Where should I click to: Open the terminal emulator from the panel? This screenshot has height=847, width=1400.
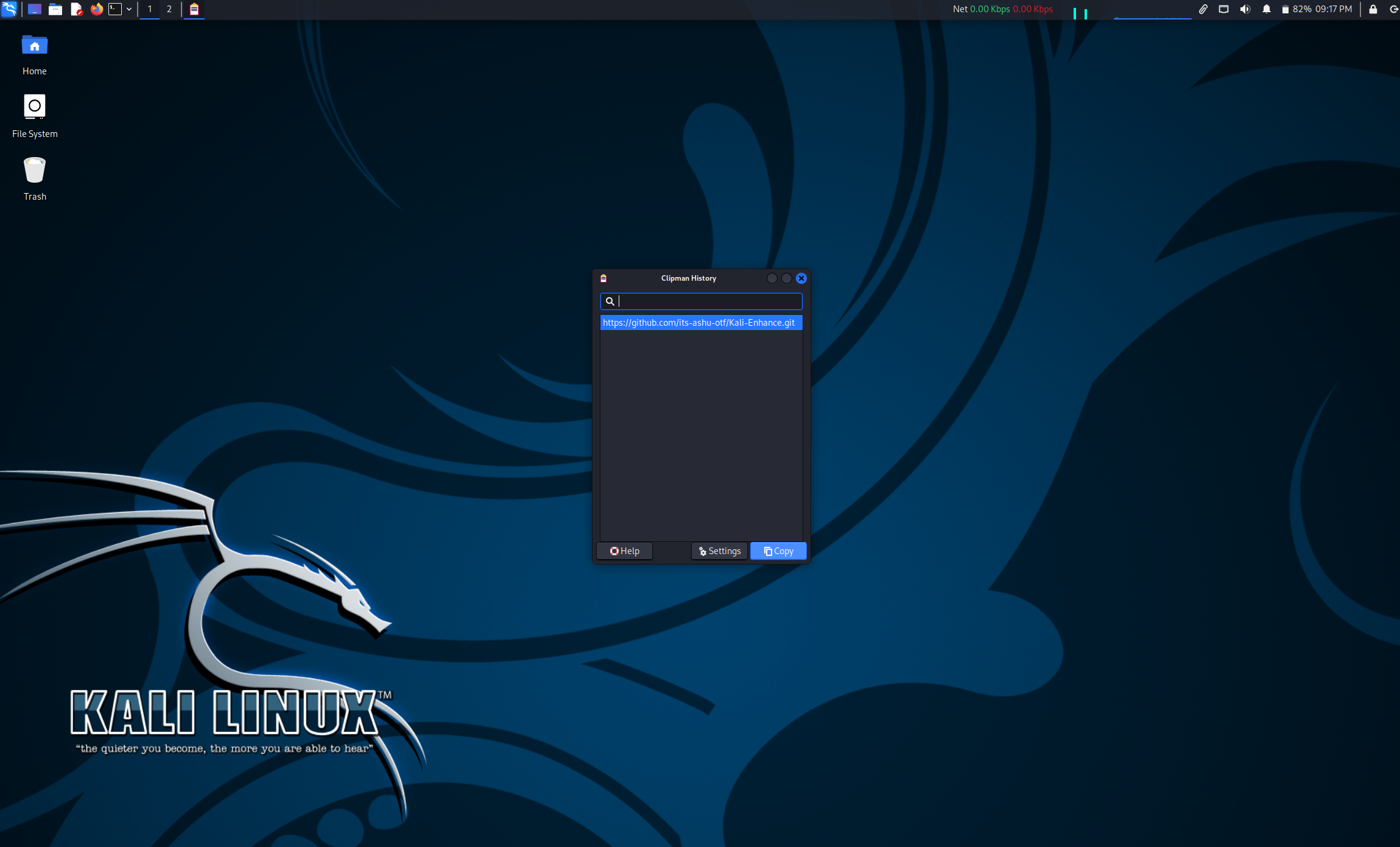(116, 9)
